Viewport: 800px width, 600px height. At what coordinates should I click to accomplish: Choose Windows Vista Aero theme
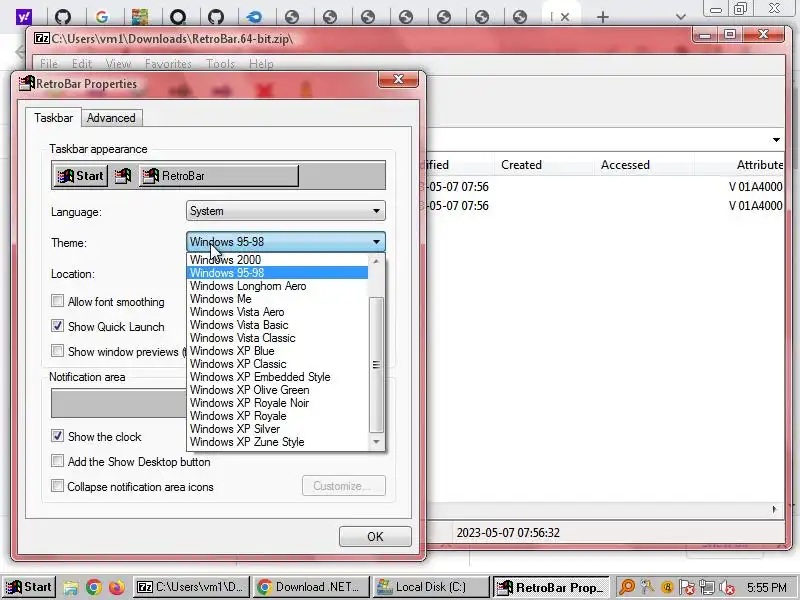click(x=278, y=312)
